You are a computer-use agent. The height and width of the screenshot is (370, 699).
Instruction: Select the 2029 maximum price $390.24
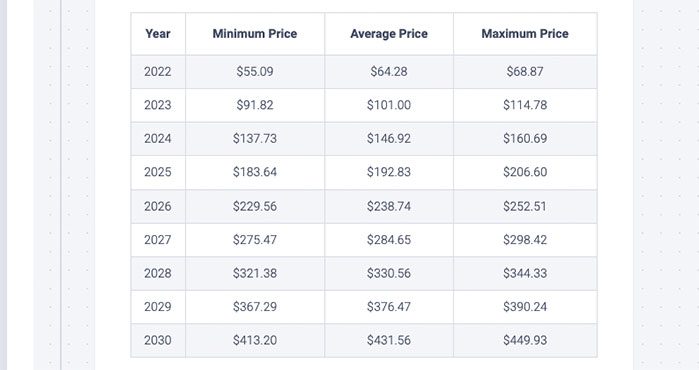point(525,307)
